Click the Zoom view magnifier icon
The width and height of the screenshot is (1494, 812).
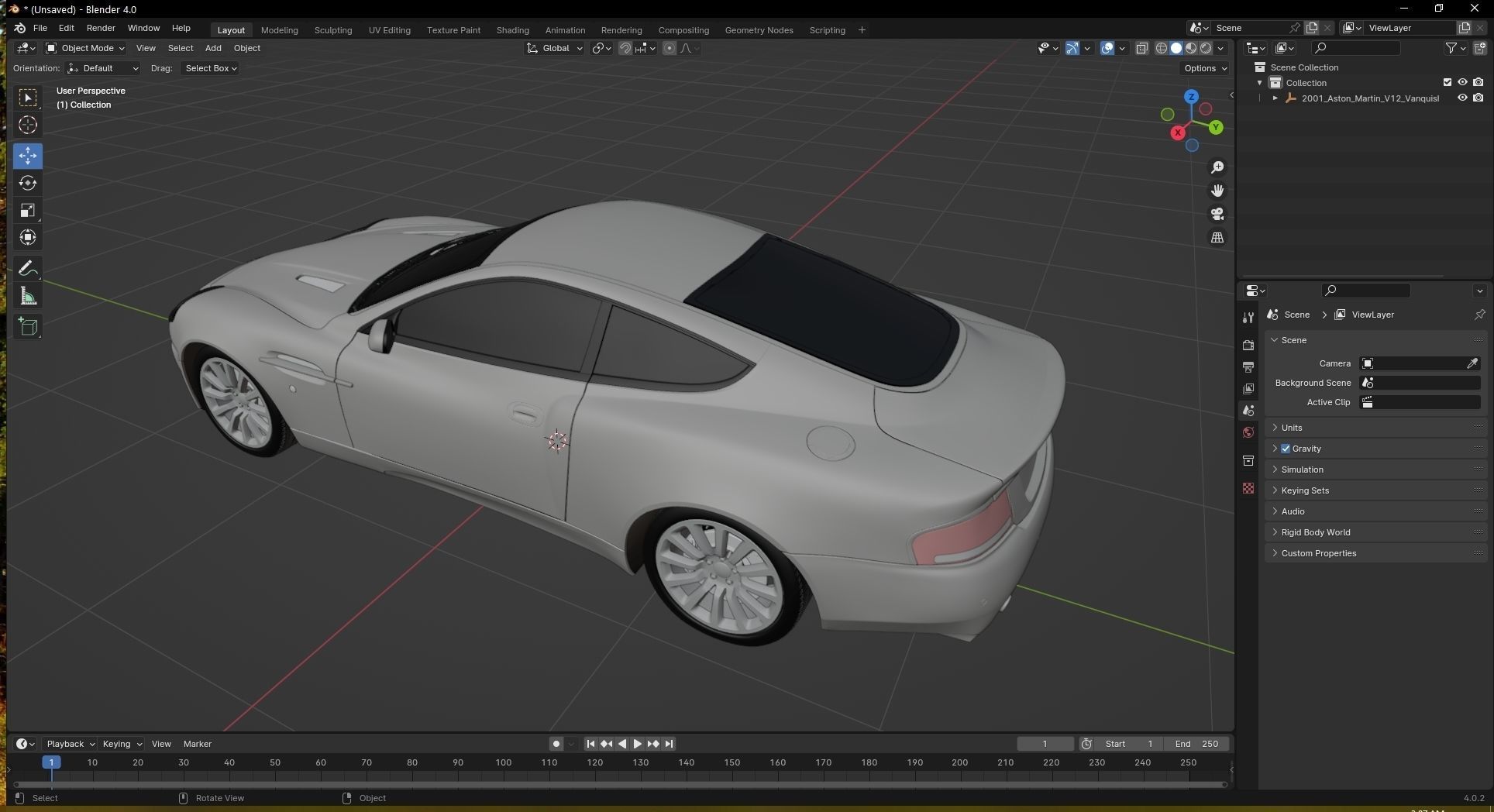tap(1217, 167)
